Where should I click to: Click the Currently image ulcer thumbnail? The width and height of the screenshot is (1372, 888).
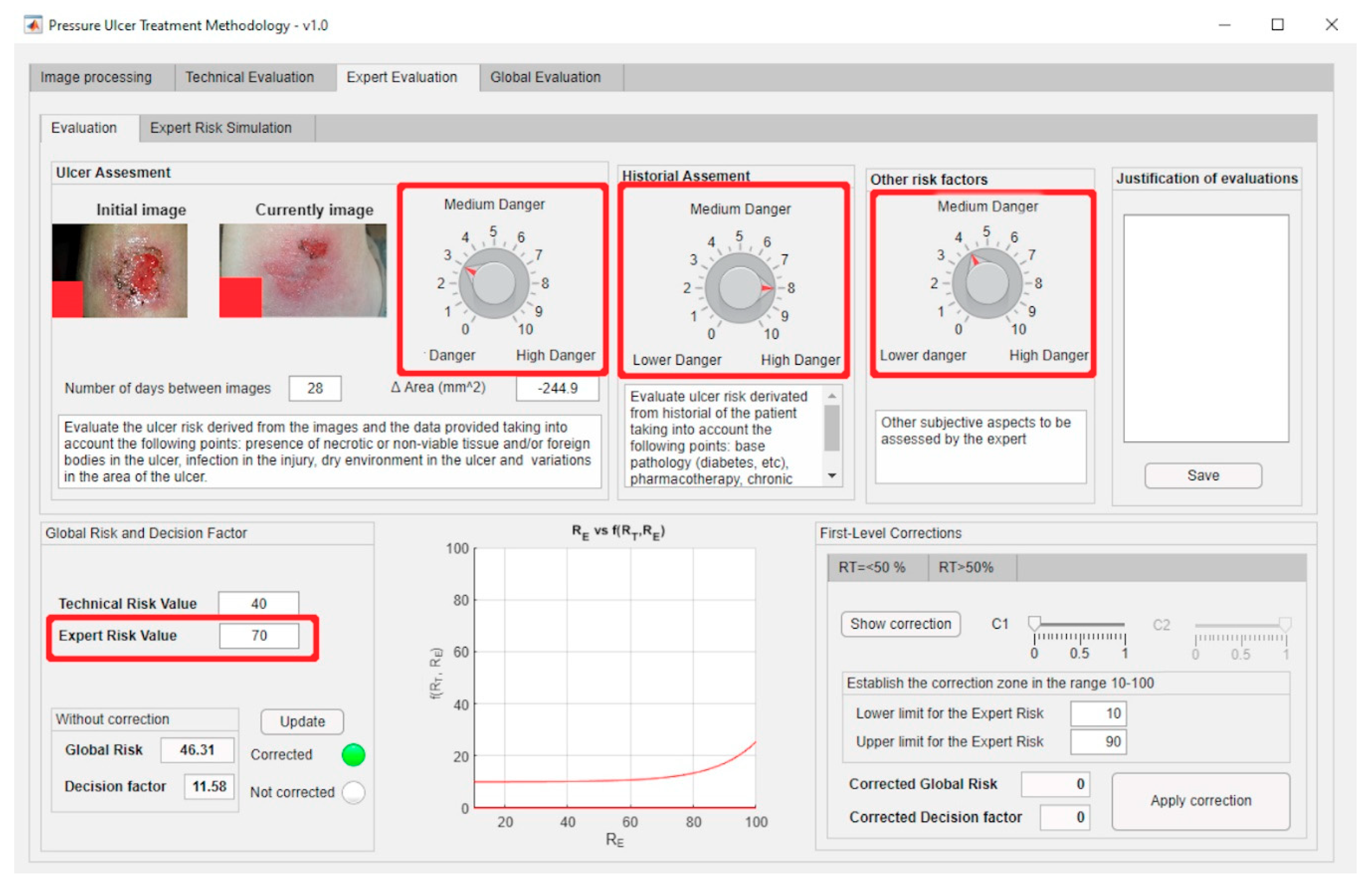[x=303, y=270]
